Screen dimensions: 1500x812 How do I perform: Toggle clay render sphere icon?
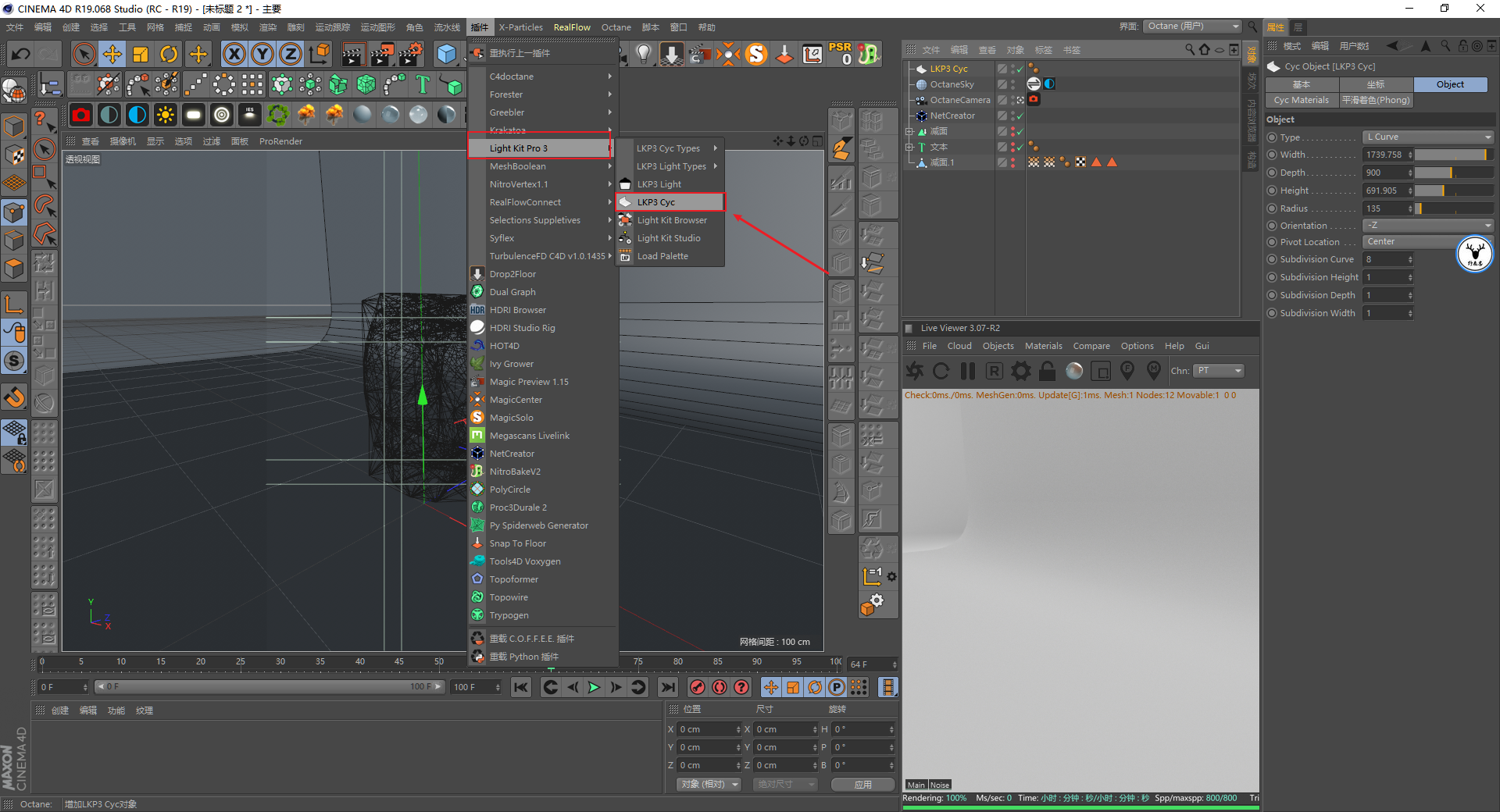(x=1074, y=371)
